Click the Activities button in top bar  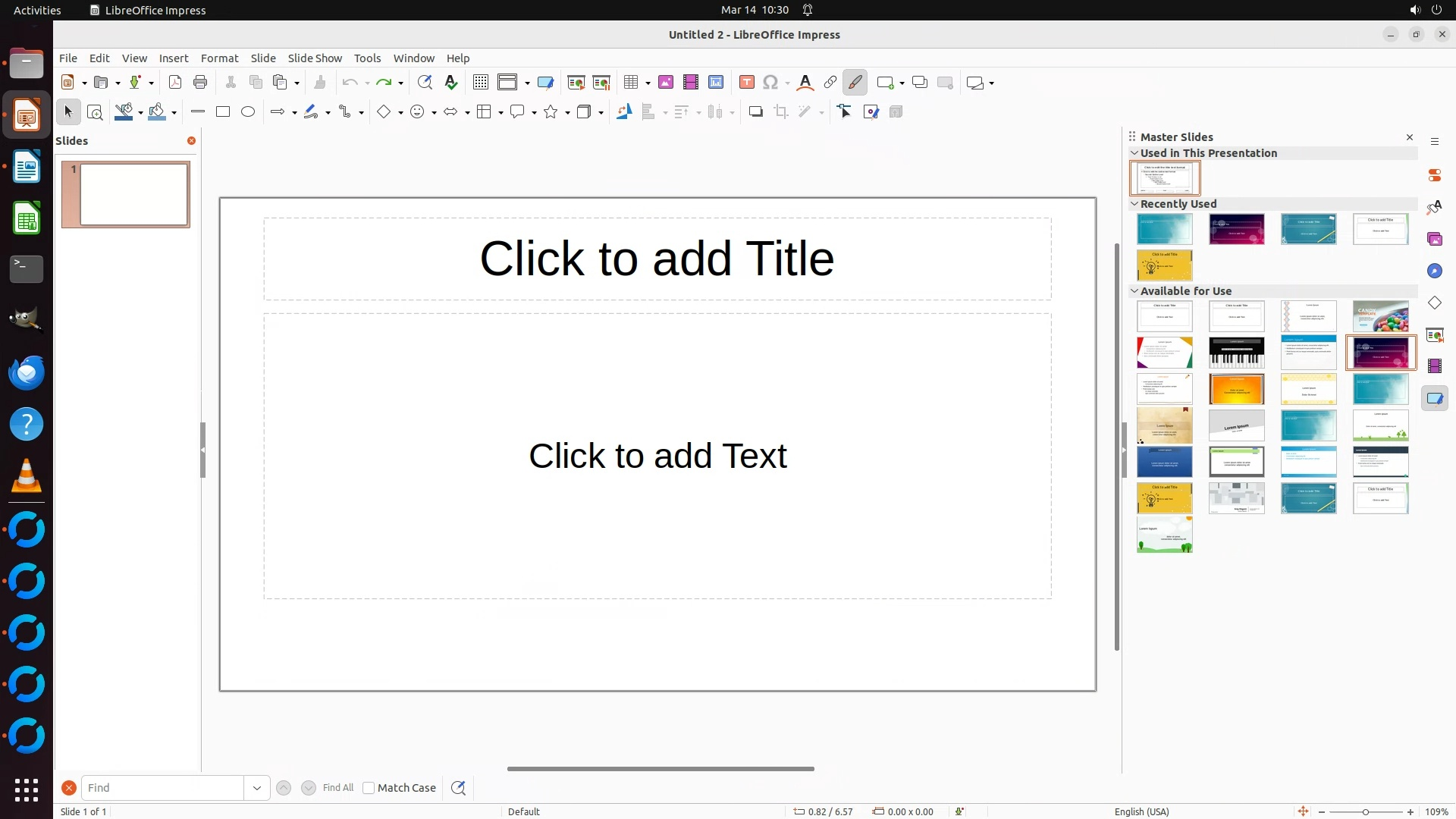point(37,10)
